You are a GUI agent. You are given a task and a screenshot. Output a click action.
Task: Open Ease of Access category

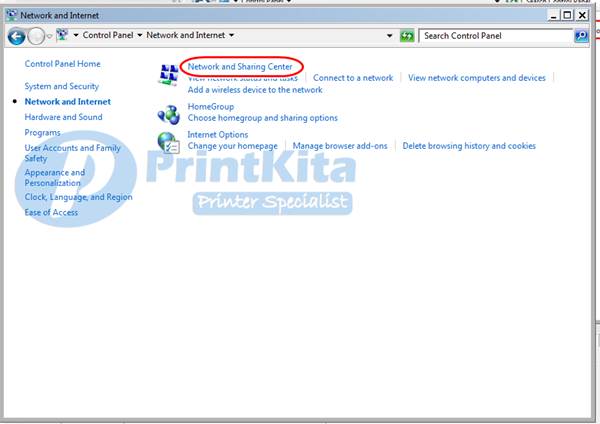51,212
